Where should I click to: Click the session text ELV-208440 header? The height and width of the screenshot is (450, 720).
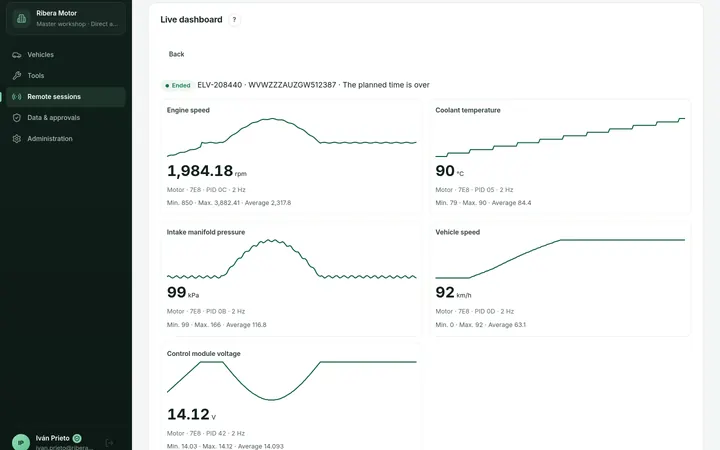(313, 85)
